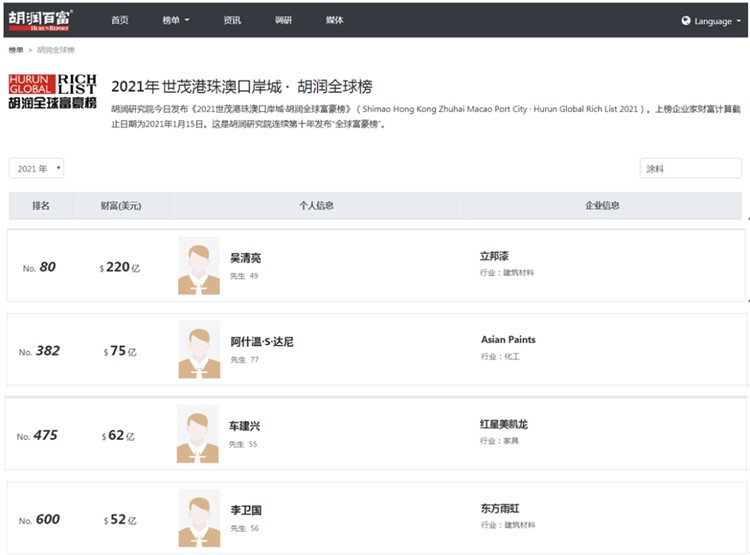
Task: Open the 媒体 menu item
Action: [x=334, y=20]
